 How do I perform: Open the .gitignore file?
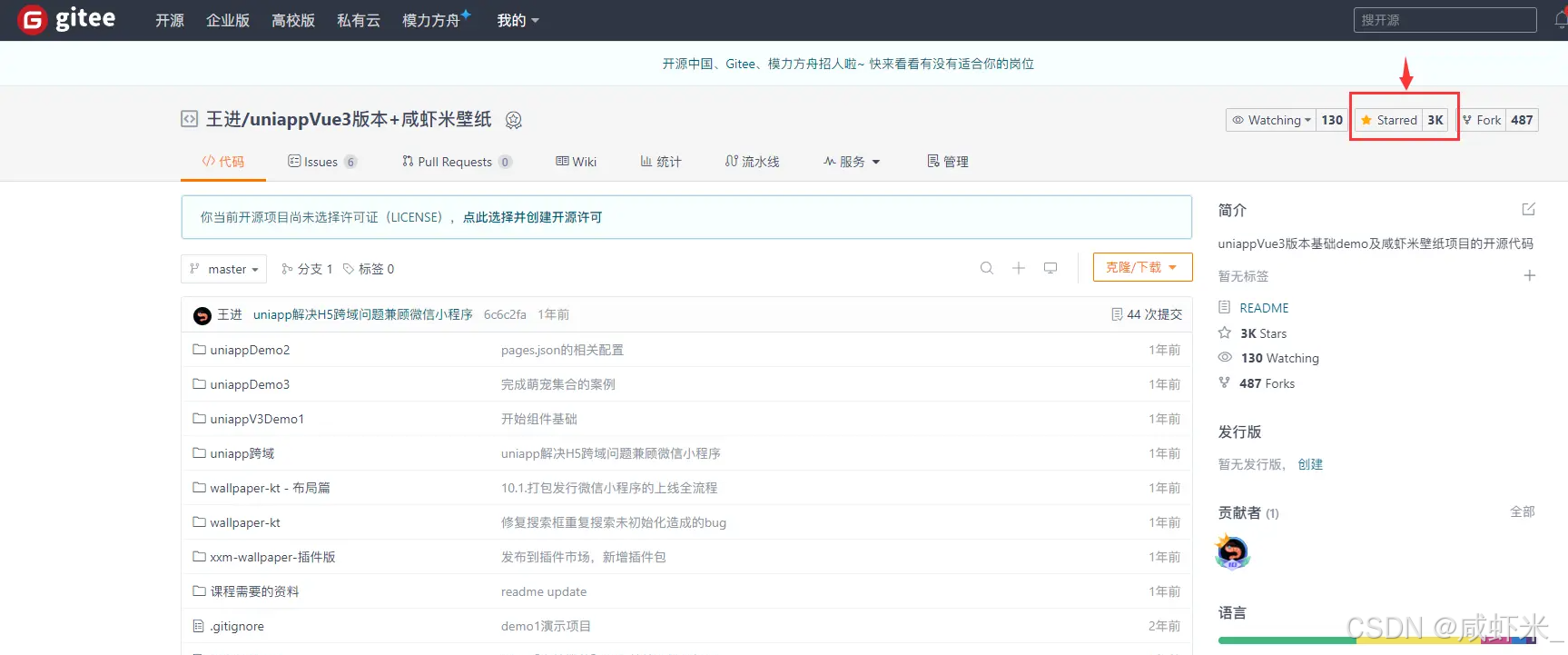pyautogui.click(x=237, y=626)
